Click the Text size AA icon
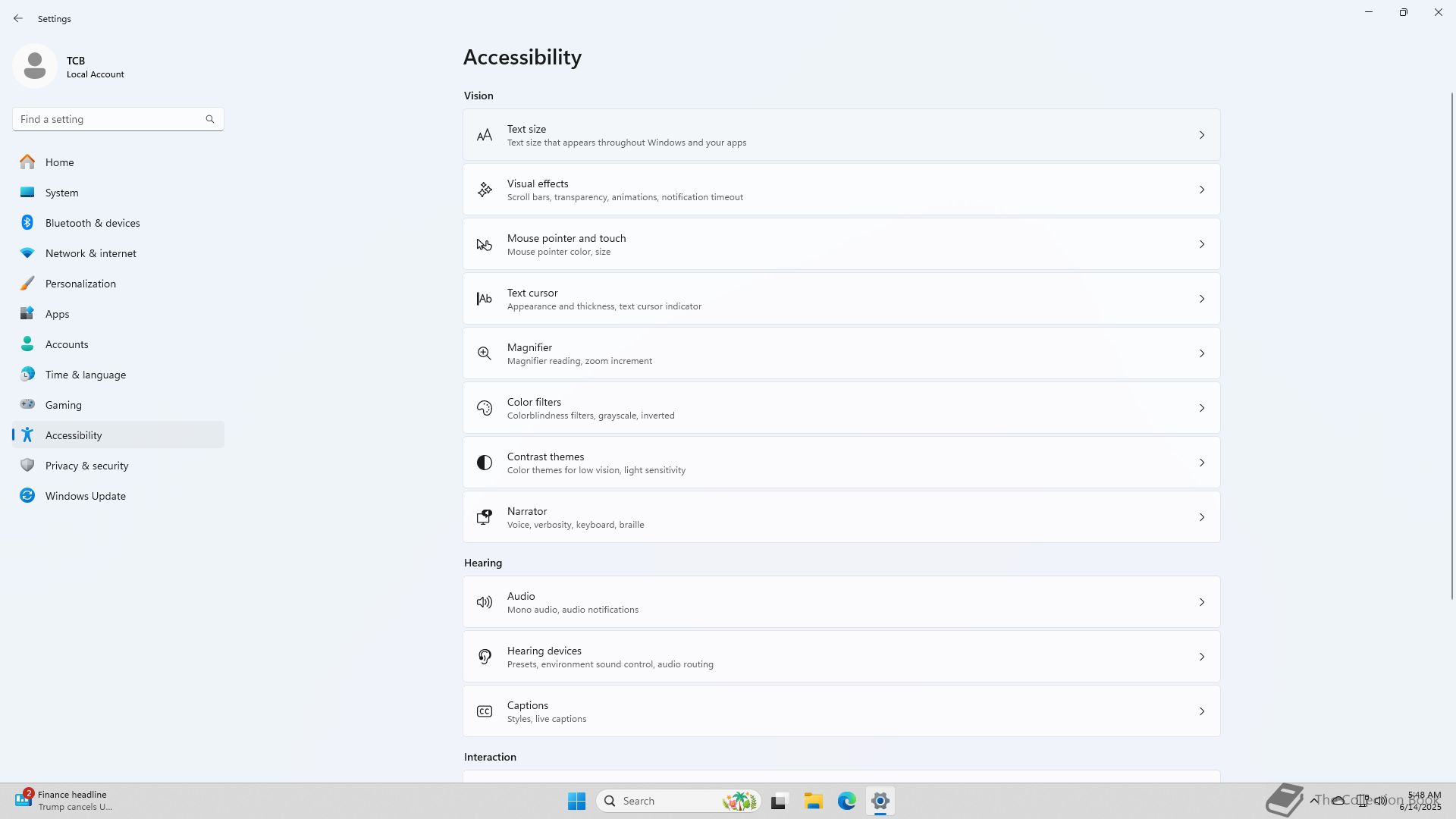 pos(484,136)
